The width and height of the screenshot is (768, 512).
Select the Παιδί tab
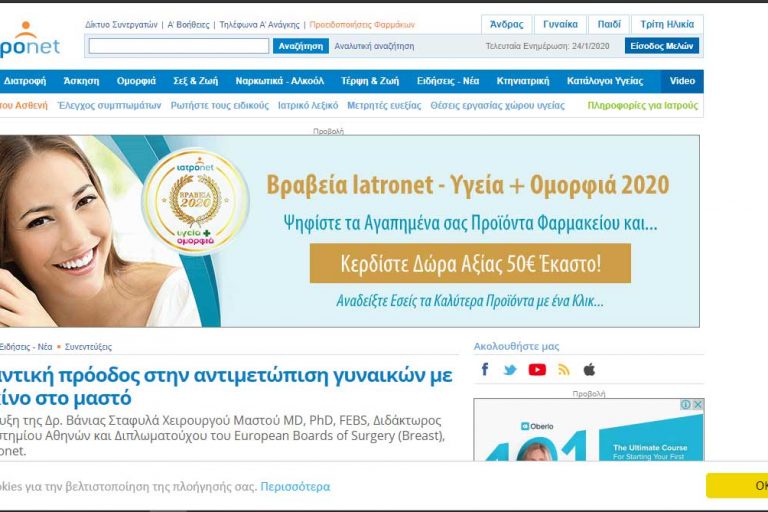[x=609, y=24]
